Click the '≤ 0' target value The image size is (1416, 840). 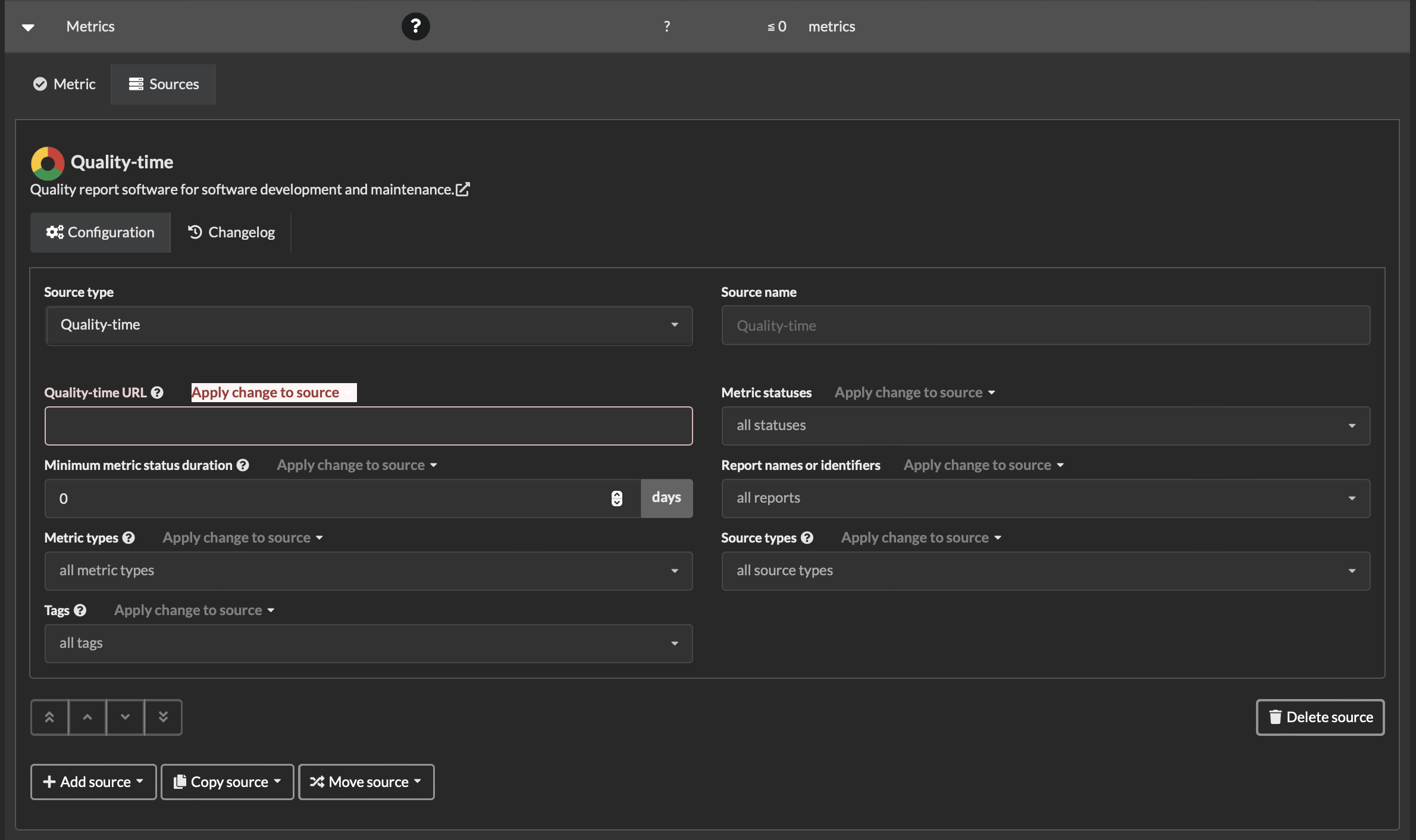tap(777, 26)
